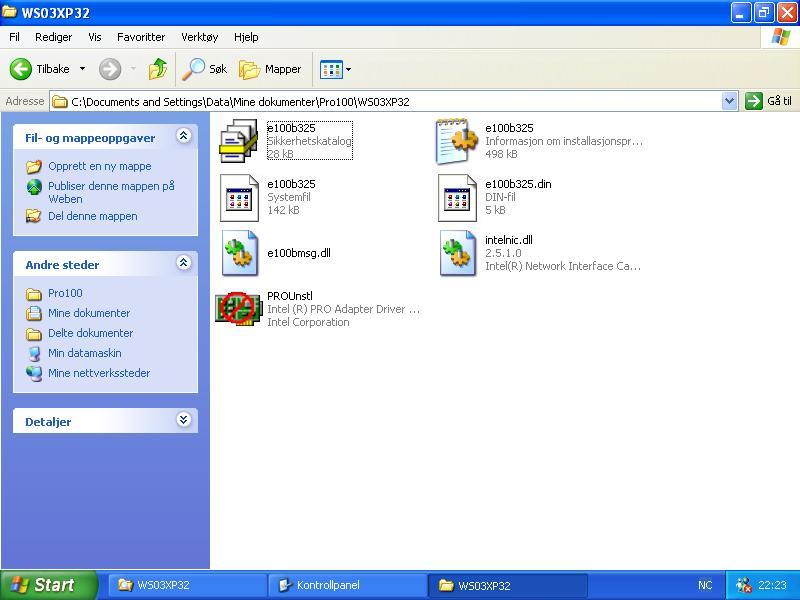Click the folder icon in the title bar
800x600 pixels.
coord(9,11)
